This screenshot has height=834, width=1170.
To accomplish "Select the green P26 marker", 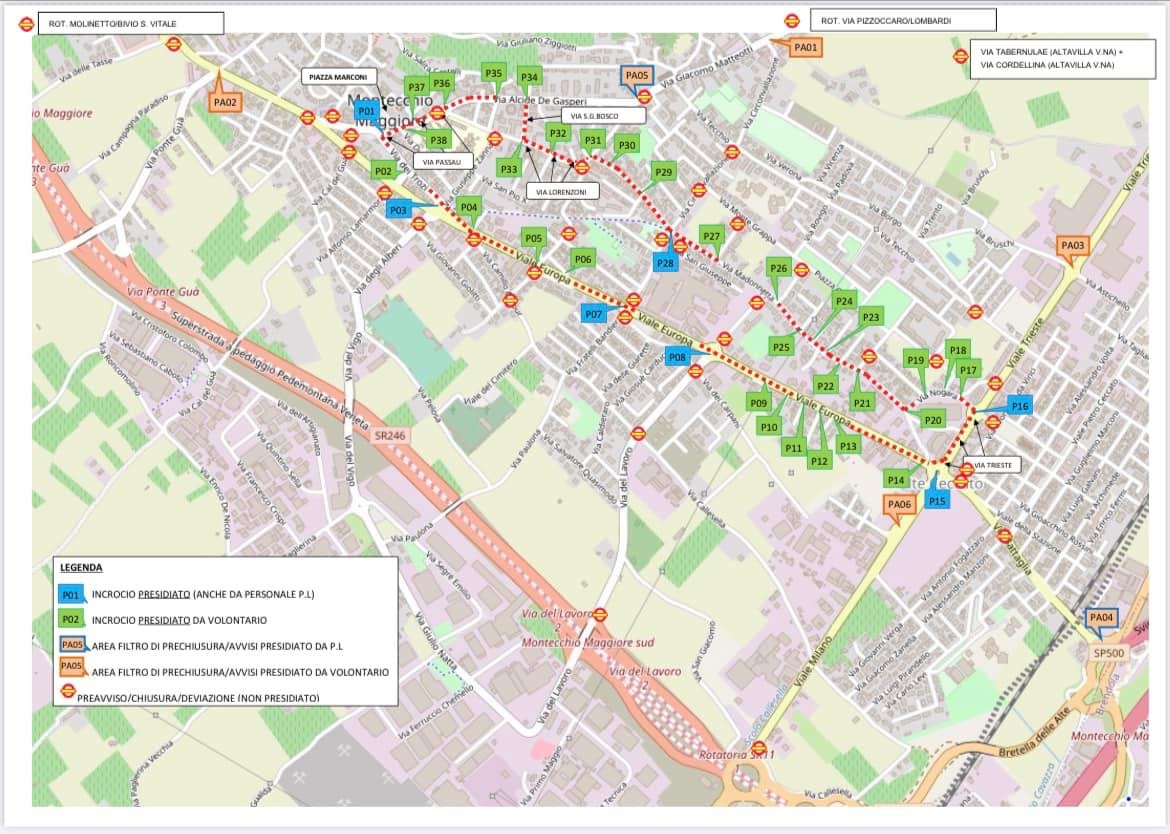I will click(779, 268).
